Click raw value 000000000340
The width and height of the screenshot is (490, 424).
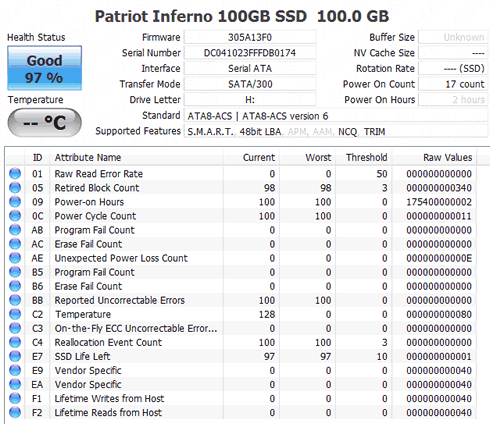tap(439, 188)
